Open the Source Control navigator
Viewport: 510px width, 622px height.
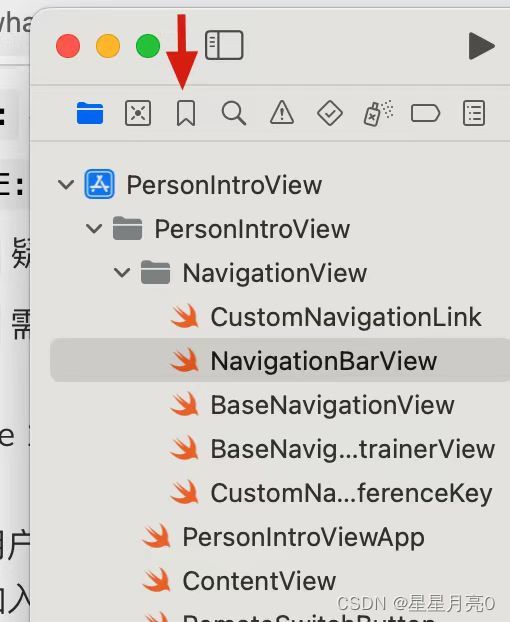tap(138, 113)
